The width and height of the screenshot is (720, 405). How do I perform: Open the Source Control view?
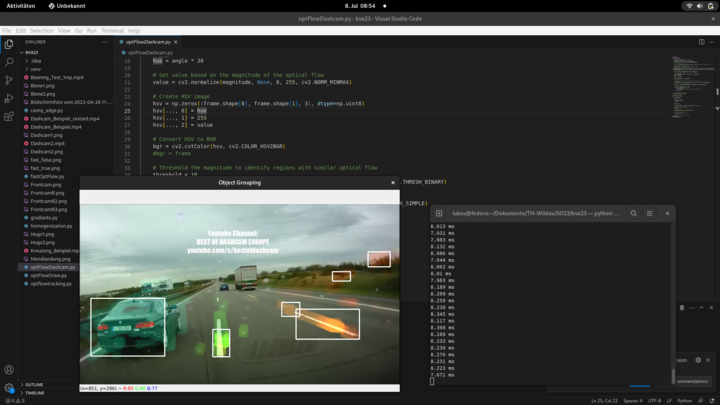[9, 80]
